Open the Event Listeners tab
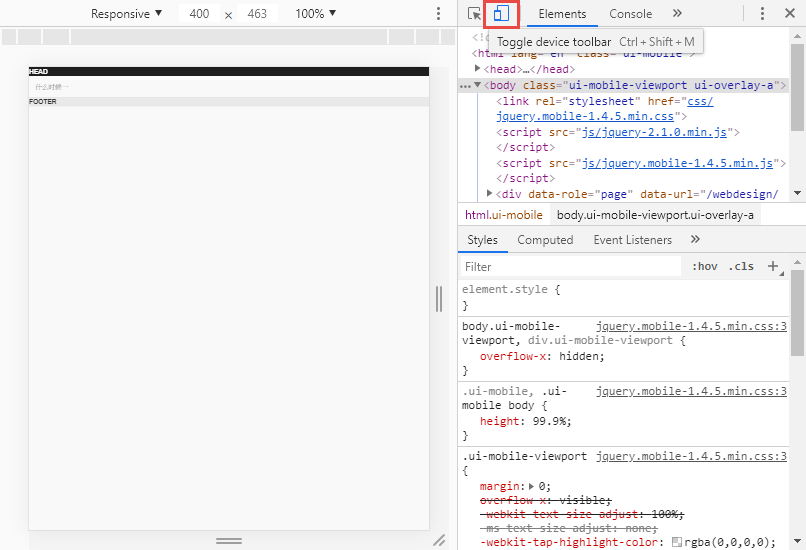806x550 pixels. 632,240
